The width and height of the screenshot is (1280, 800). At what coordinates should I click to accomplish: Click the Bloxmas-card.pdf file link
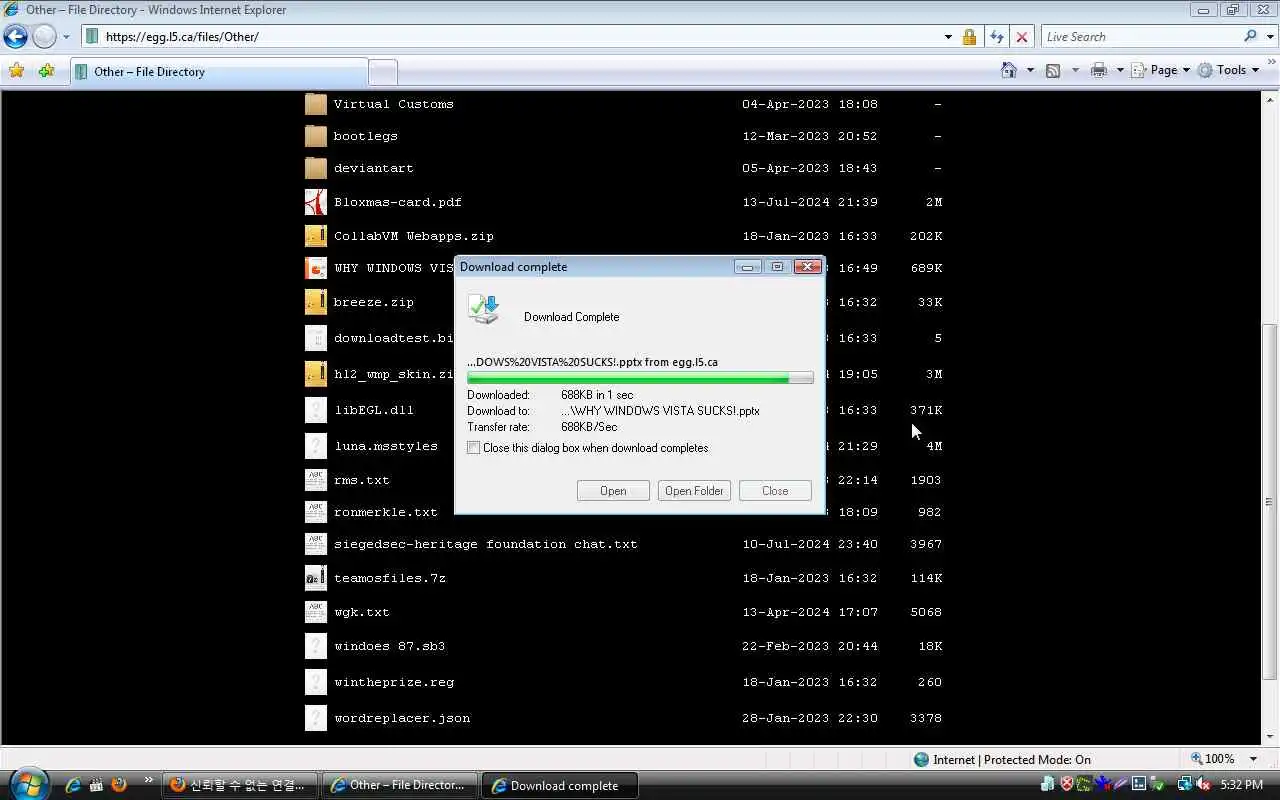[397, 202]
